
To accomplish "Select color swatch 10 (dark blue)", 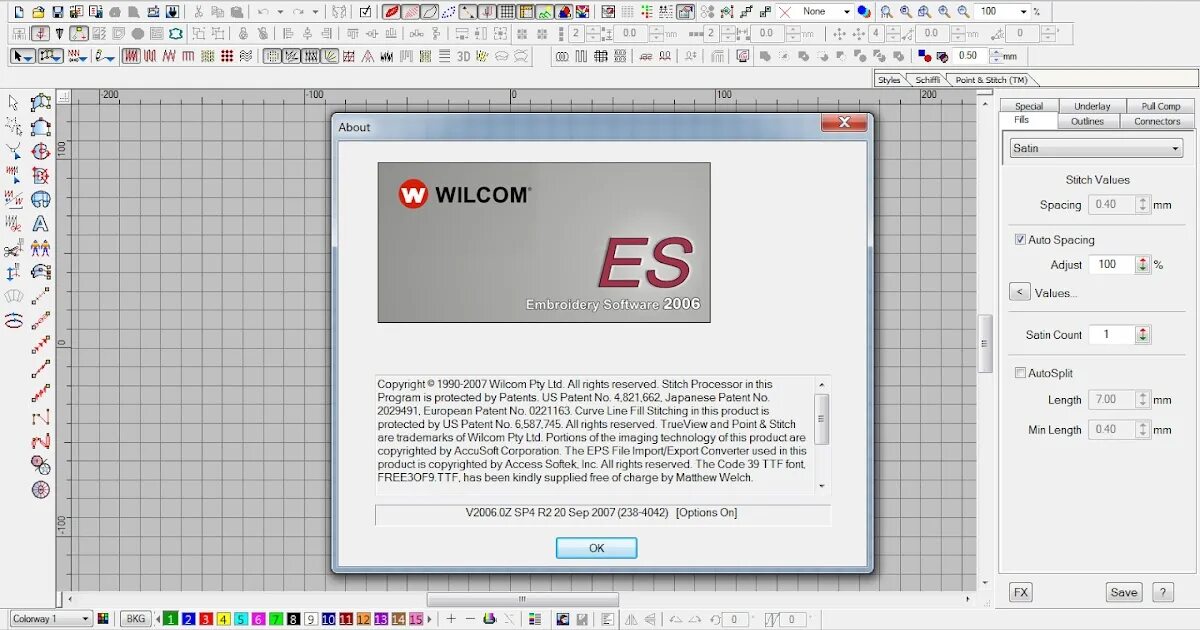I will (x=328, y=619).
